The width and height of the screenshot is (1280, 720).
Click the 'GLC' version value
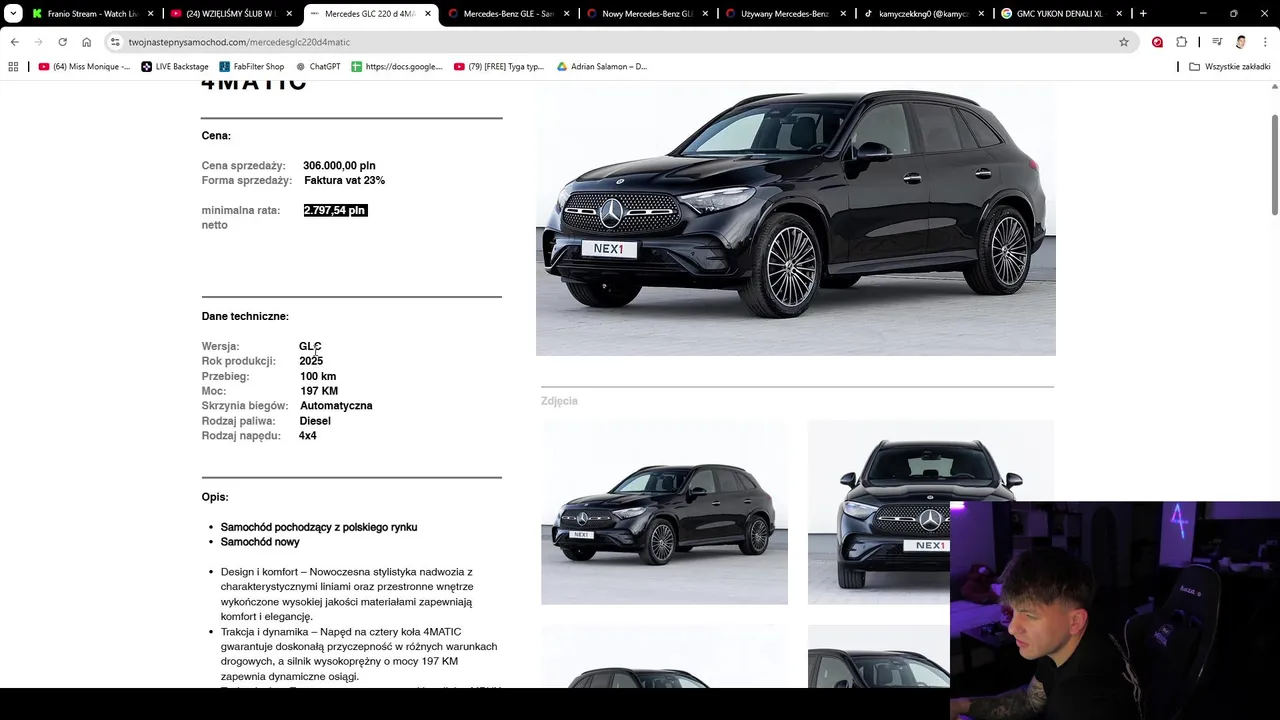click(310, 347)
